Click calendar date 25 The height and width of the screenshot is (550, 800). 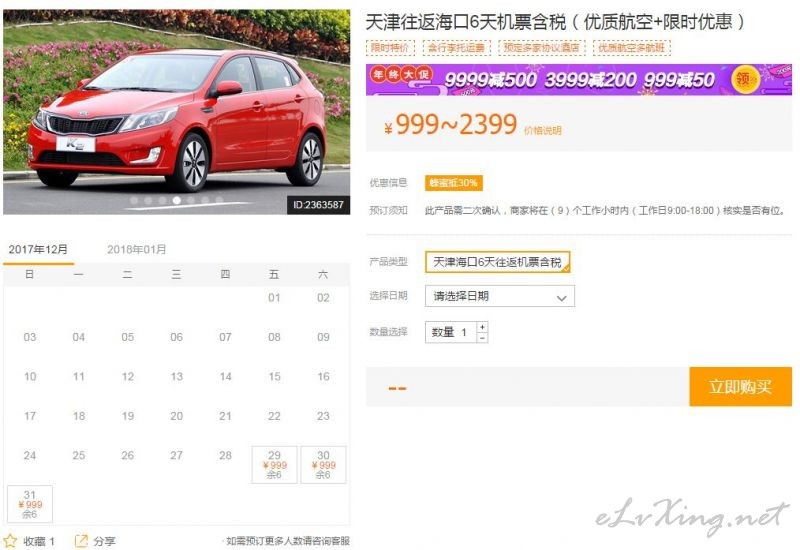(79, 456)
